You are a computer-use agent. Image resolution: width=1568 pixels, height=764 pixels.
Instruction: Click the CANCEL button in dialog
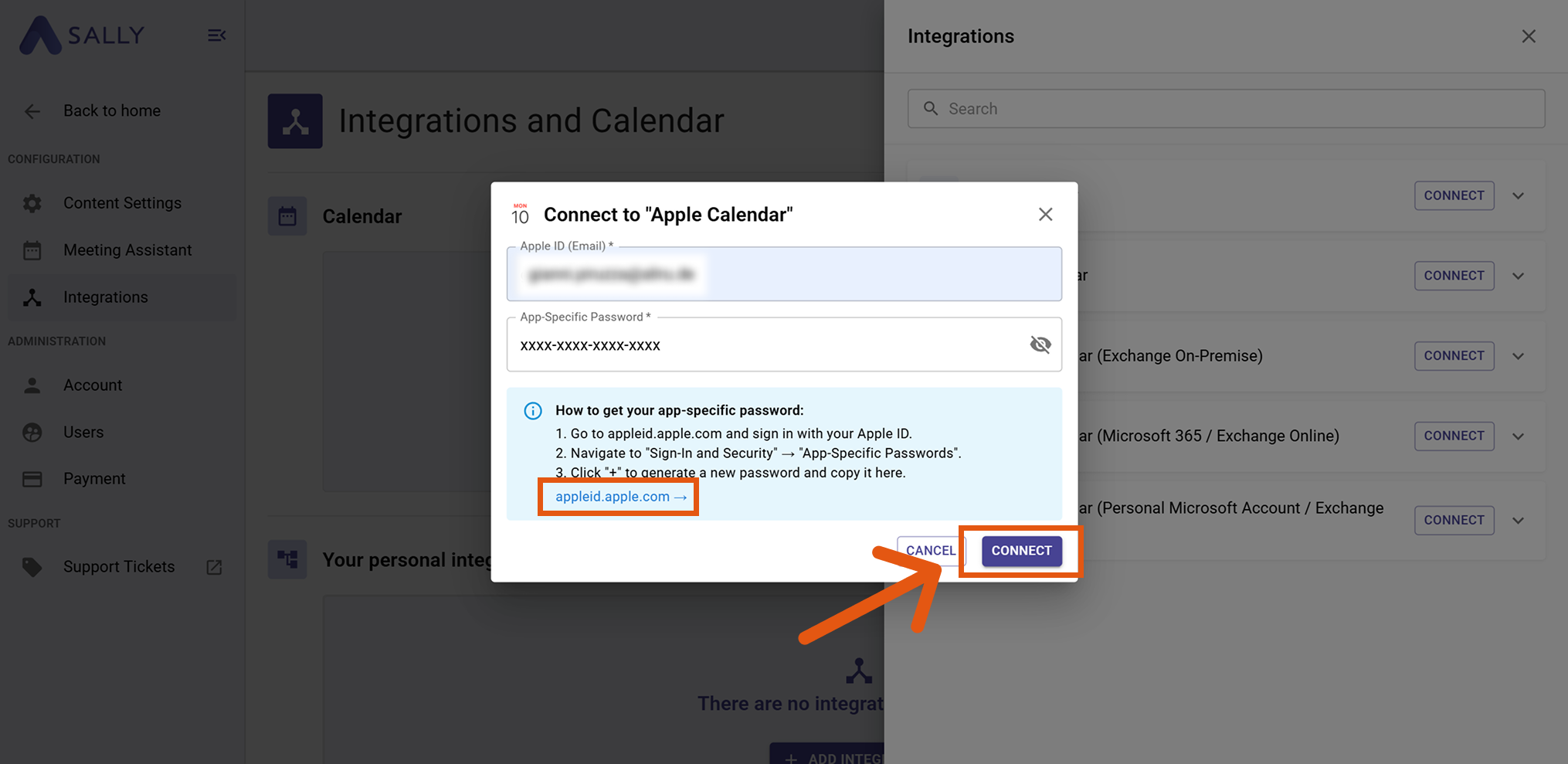pos(930,551)
